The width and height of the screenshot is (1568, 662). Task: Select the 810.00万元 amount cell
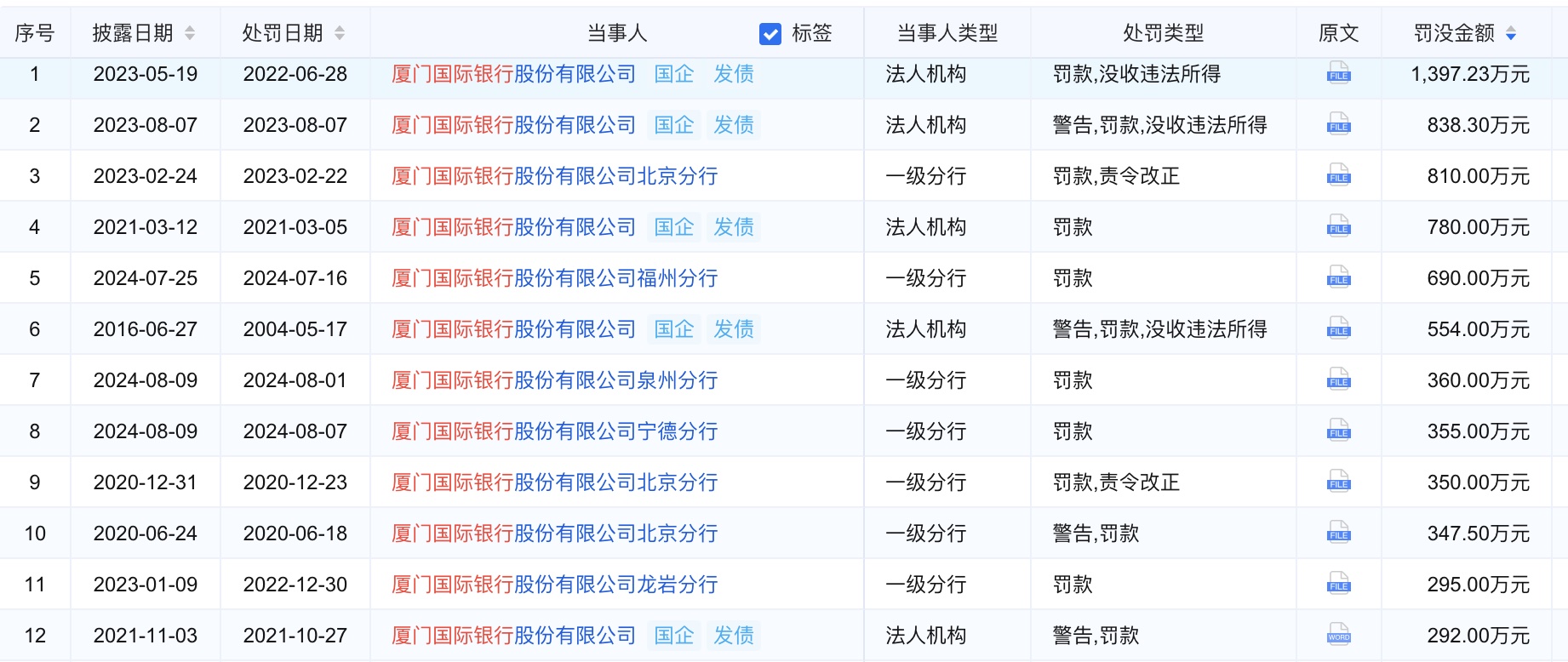pyautogui.click(x=1479, y=176)
